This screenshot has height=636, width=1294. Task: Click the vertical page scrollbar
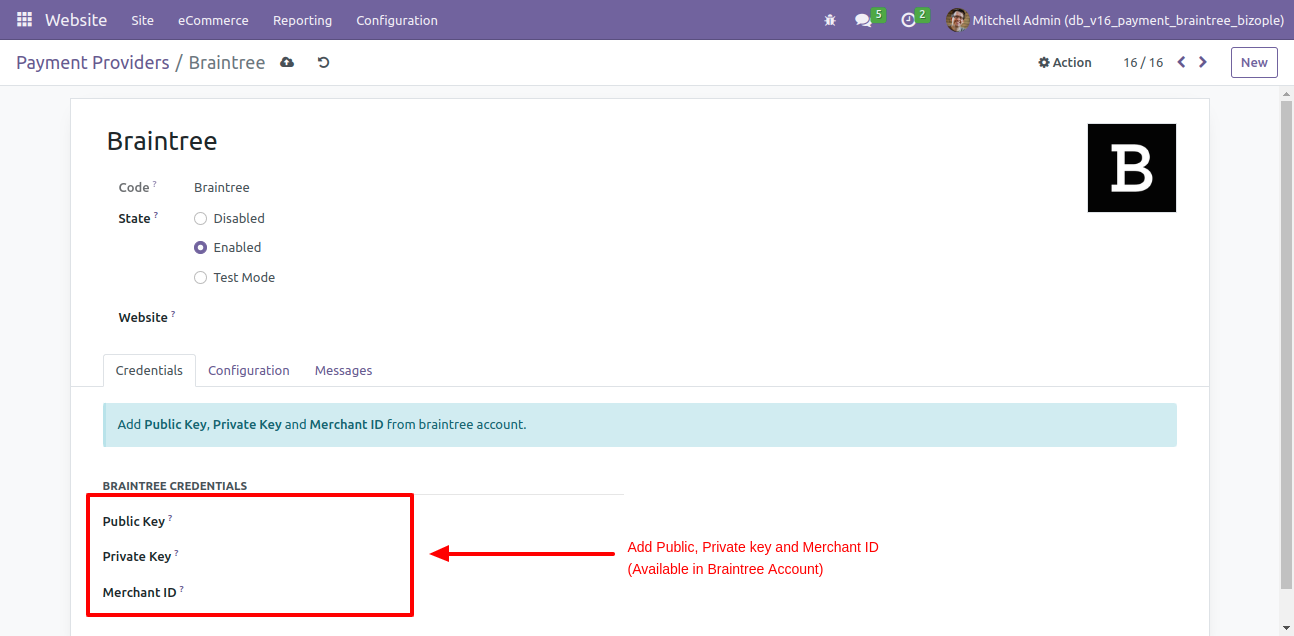(x=1286, y=345)
